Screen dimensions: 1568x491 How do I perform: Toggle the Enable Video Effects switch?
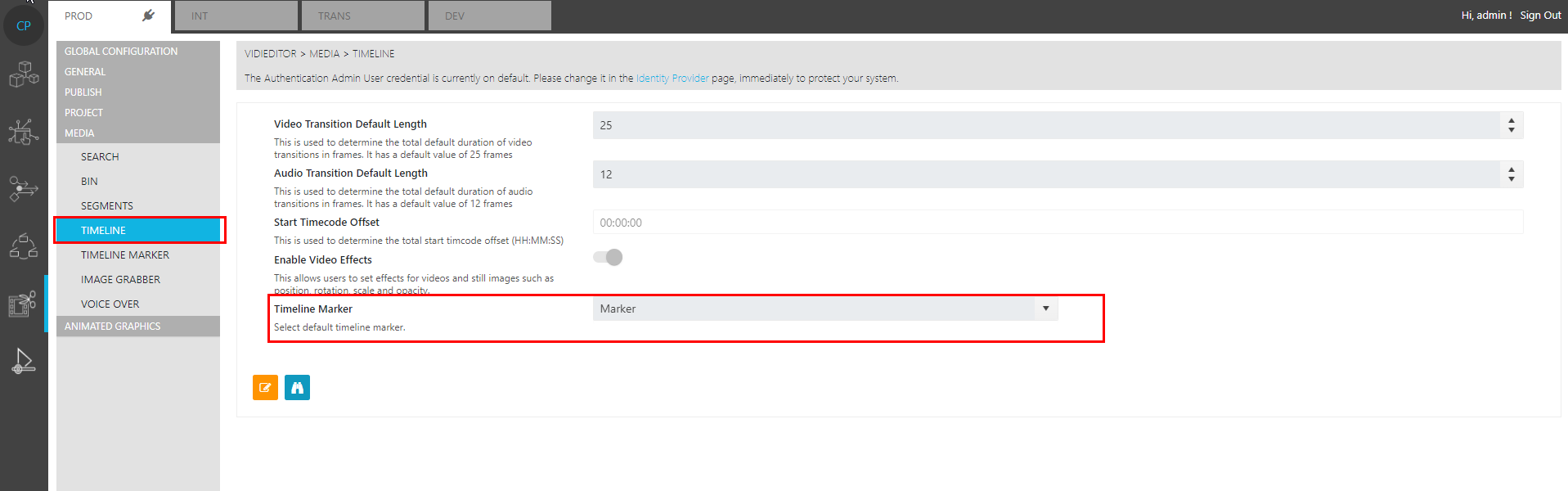[x=608, y=258]
